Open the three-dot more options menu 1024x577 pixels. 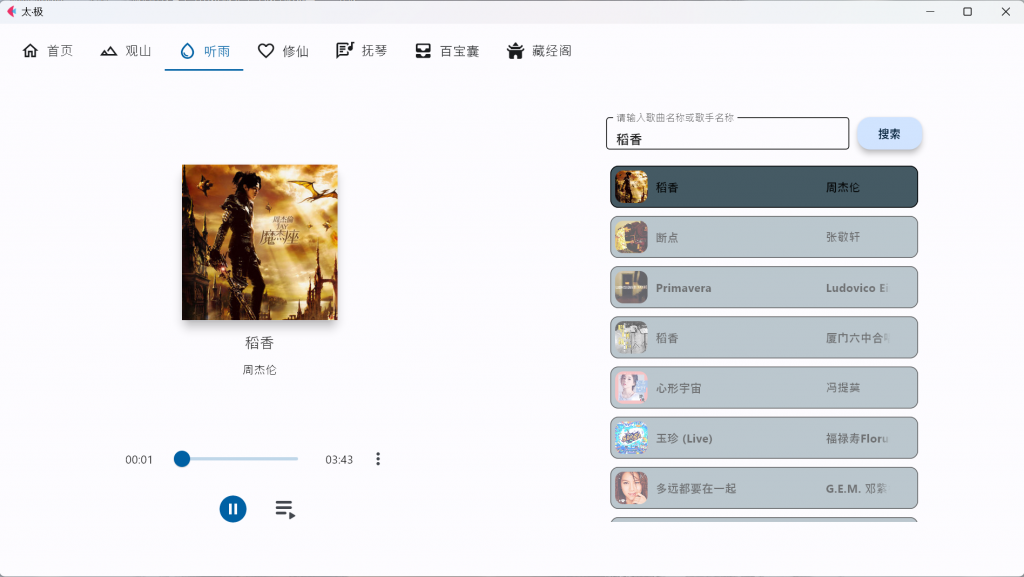[378, 459]
